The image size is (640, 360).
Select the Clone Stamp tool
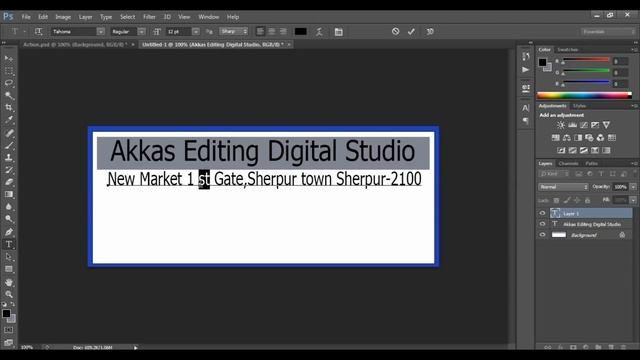click(9, 157)
